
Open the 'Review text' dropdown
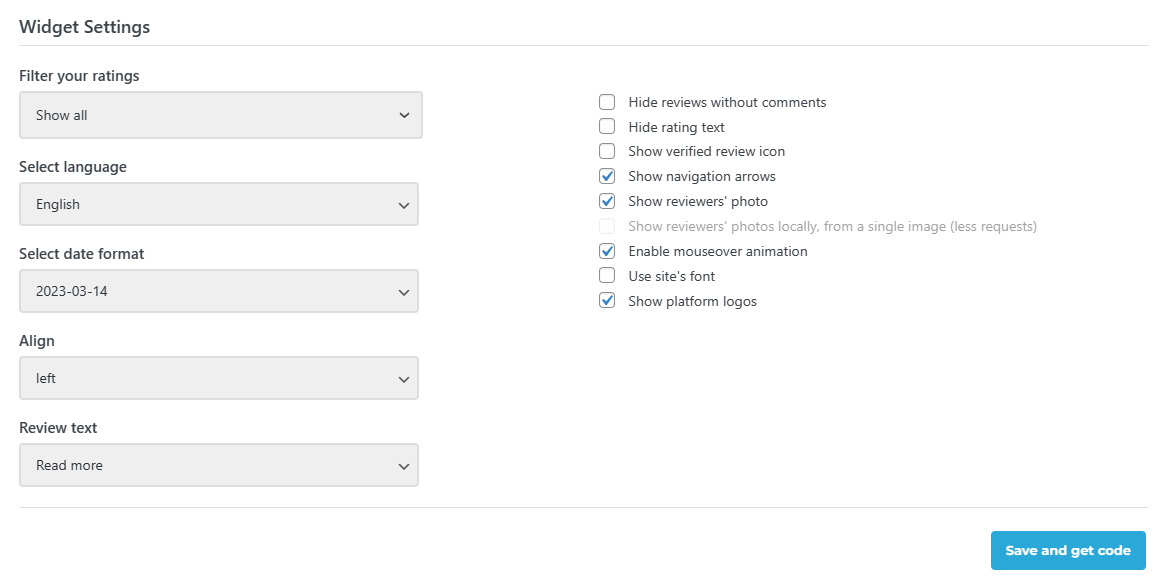219,465
